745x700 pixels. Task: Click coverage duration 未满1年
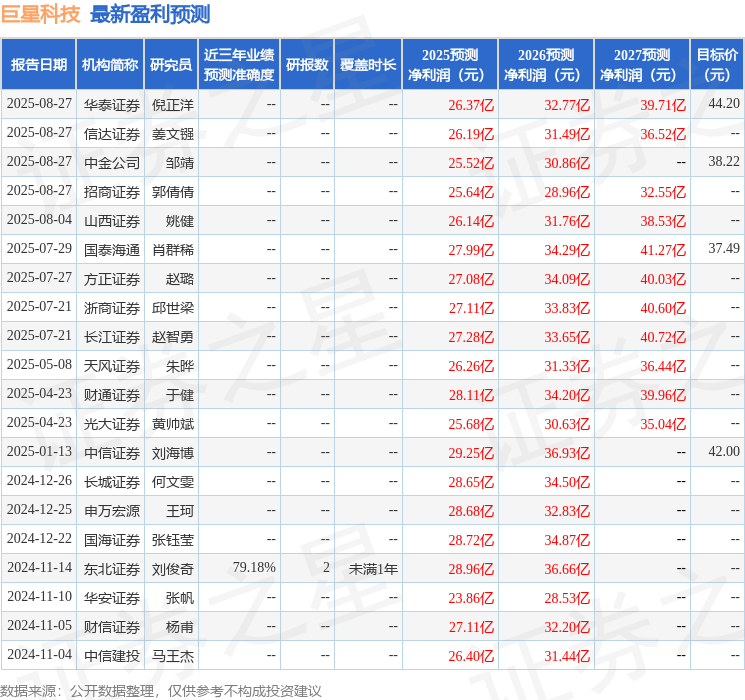(x=373, y=569)
